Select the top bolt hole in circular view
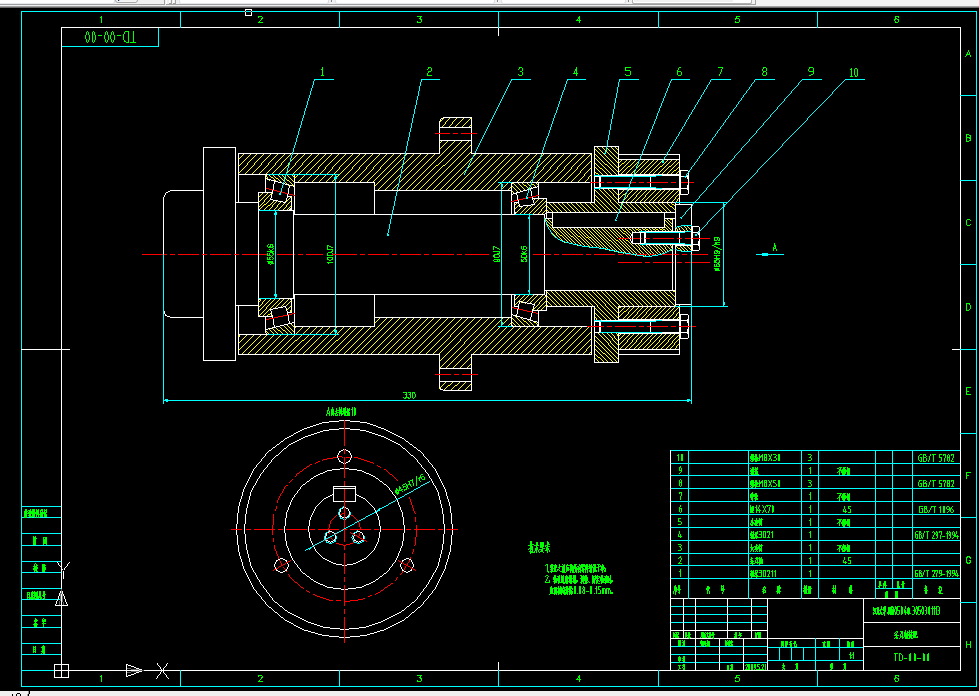Screen dimensions: 979x696 [x=344, y=456]
